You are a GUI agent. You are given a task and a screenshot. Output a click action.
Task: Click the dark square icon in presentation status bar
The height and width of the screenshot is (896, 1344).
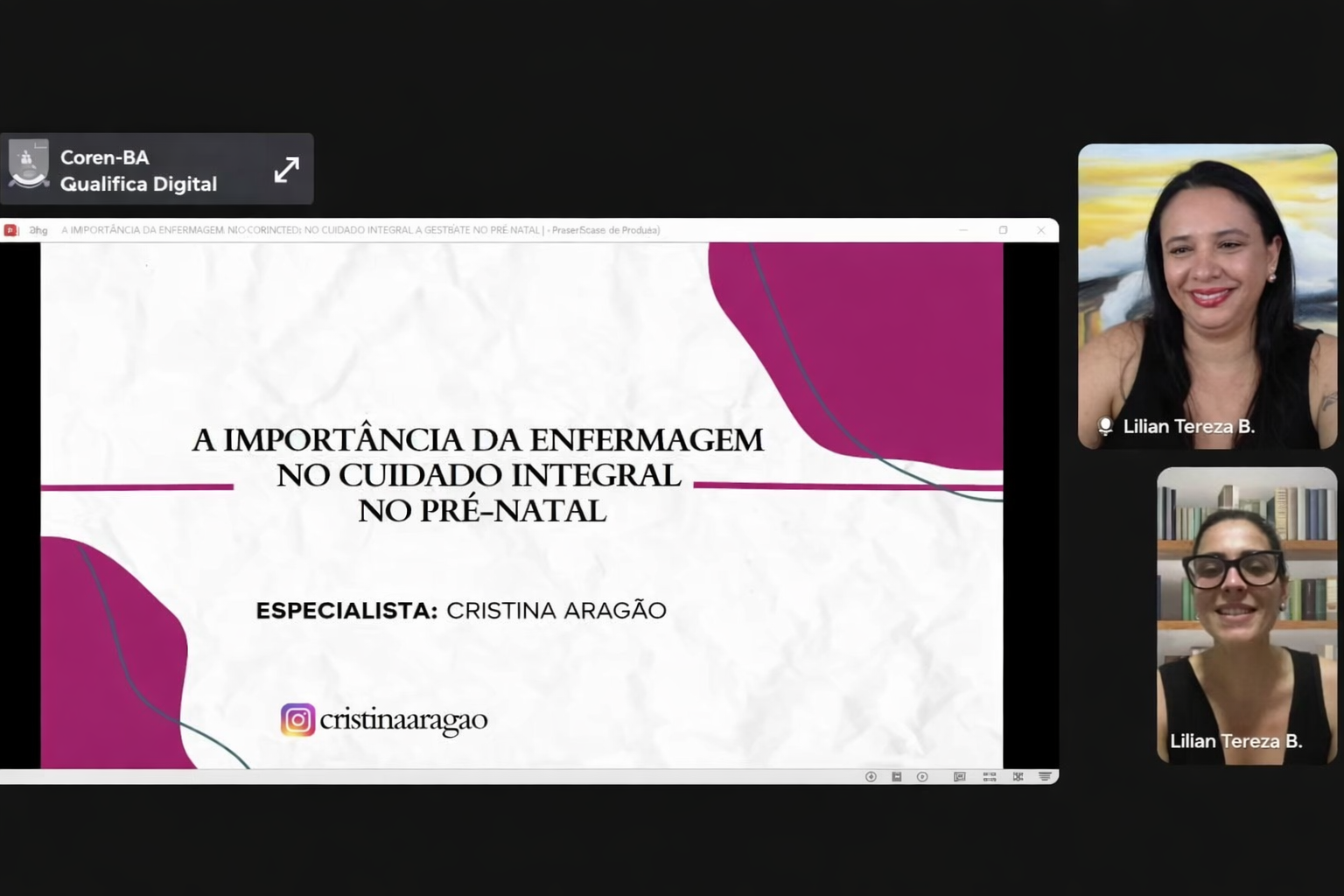coord(896,777)
